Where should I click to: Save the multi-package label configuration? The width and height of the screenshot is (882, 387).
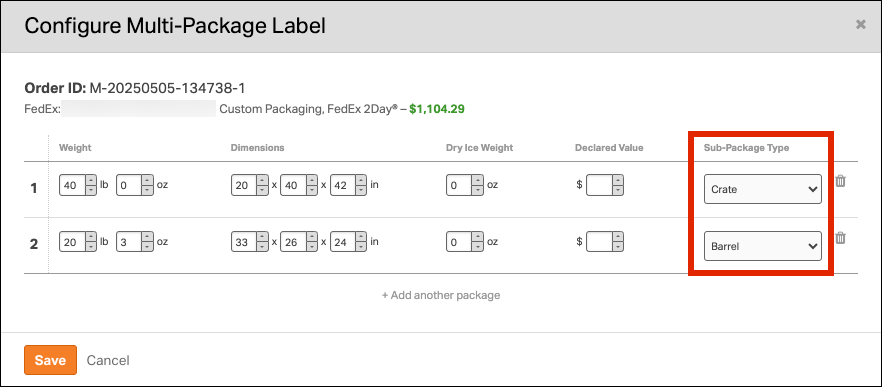50,360
